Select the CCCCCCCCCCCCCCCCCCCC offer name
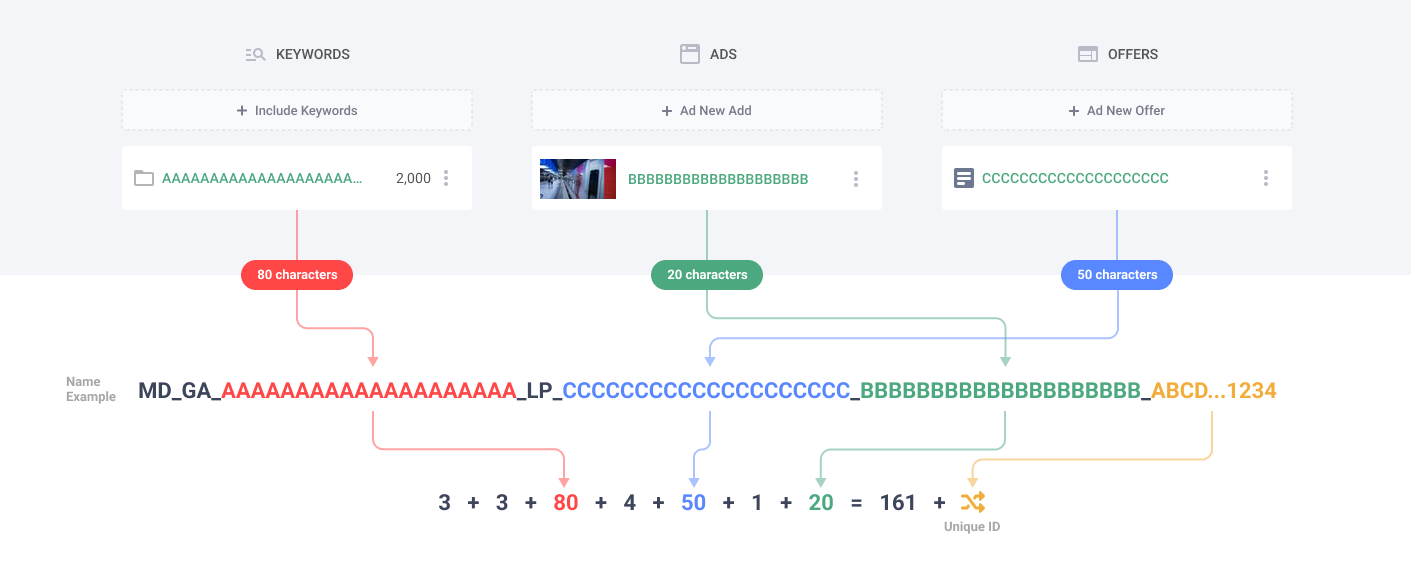1411x569 pixels. (1075, 179)
